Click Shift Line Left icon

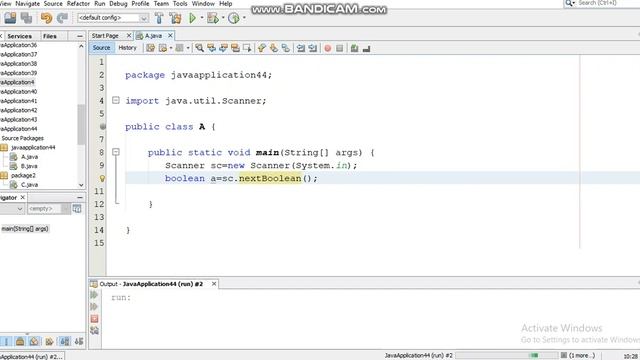click(301, 48)
